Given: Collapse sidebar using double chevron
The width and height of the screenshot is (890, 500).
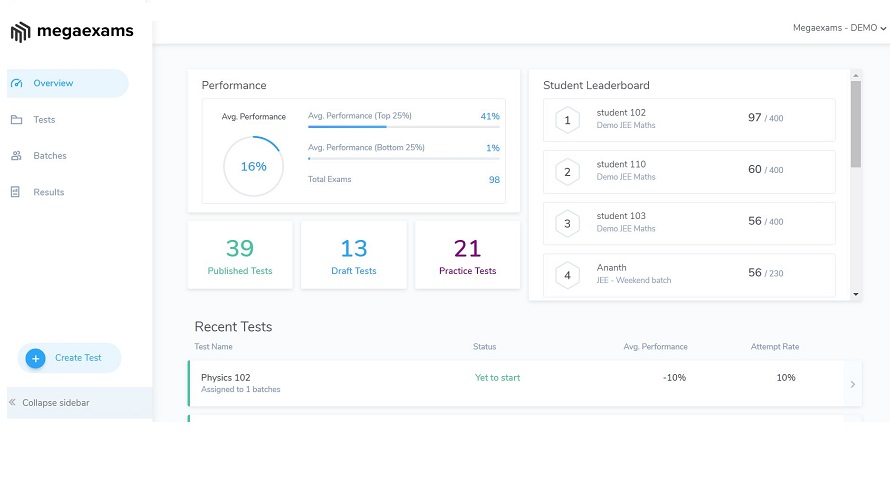Looking at the screenshot, I should (13, 402).
